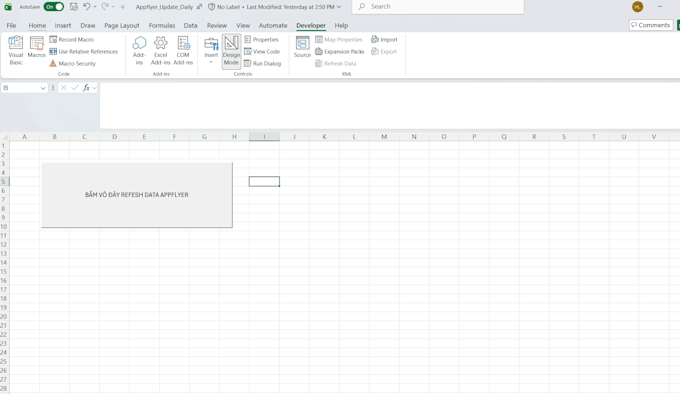Select row 5 header
Screen dimensions: 680x394
[x=4, y=182]
